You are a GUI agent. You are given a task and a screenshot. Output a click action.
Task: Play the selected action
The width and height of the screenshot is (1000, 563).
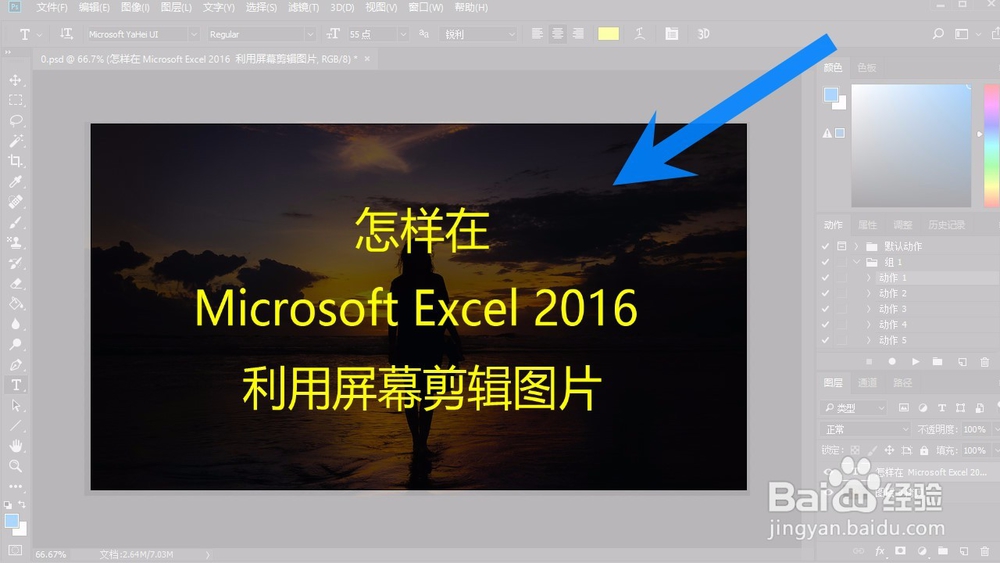(x=915, y=362)
